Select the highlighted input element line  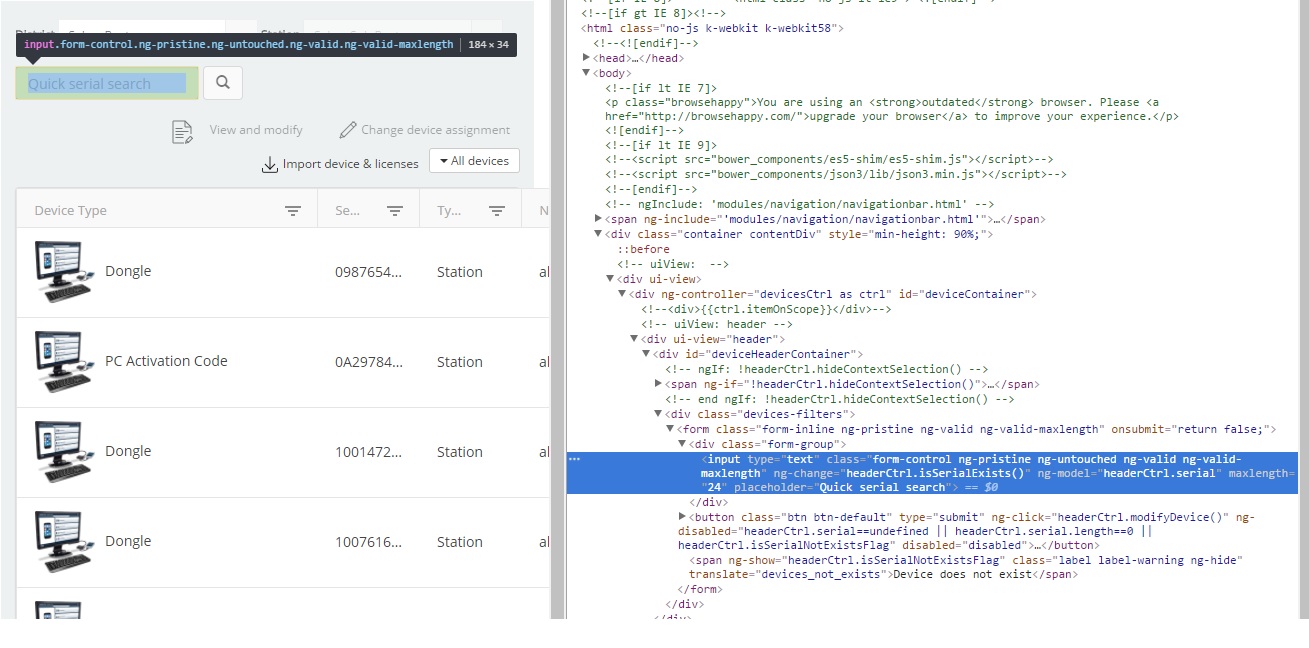tap(932, 473)
